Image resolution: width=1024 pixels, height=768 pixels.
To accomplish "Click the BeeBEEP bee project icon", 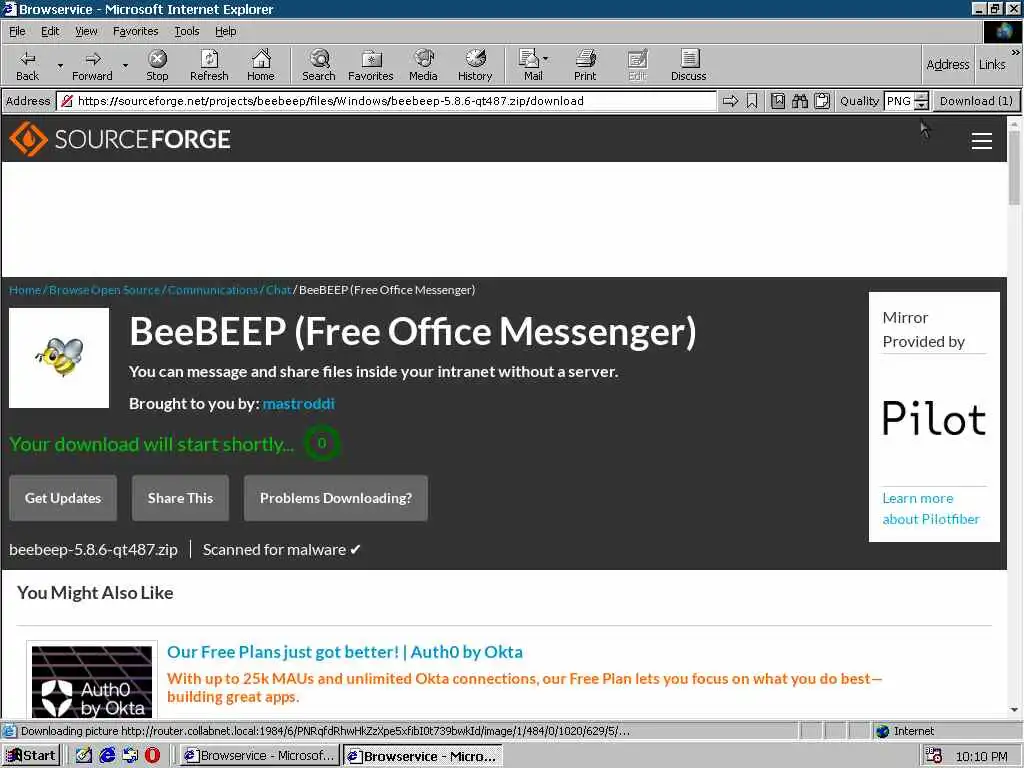I will (59, 358).
